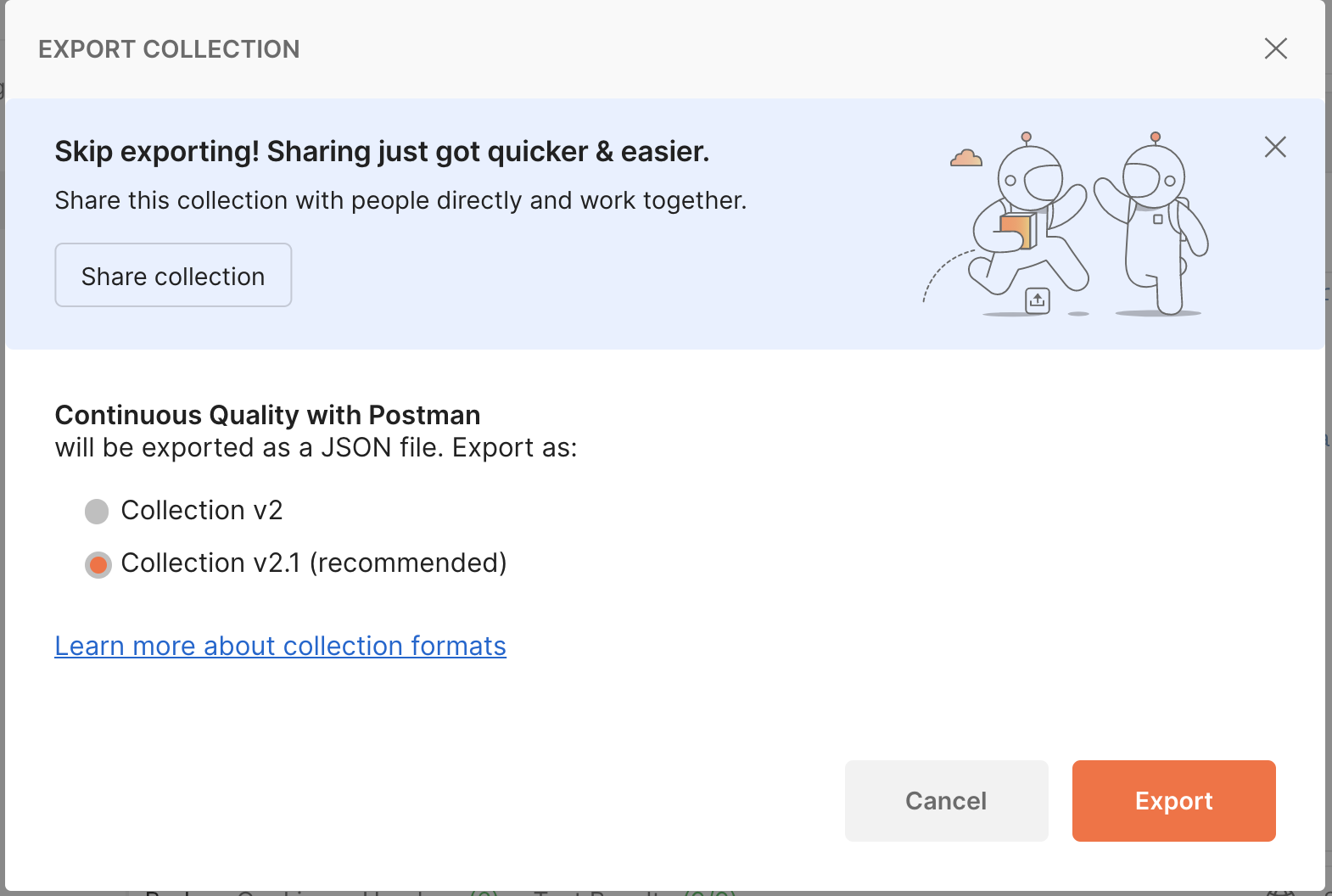Image resolution: width=1332 pixels, height=896 pixels.
Task: Click the share icon beneath the running astronaut
Action: point(1037,300)
